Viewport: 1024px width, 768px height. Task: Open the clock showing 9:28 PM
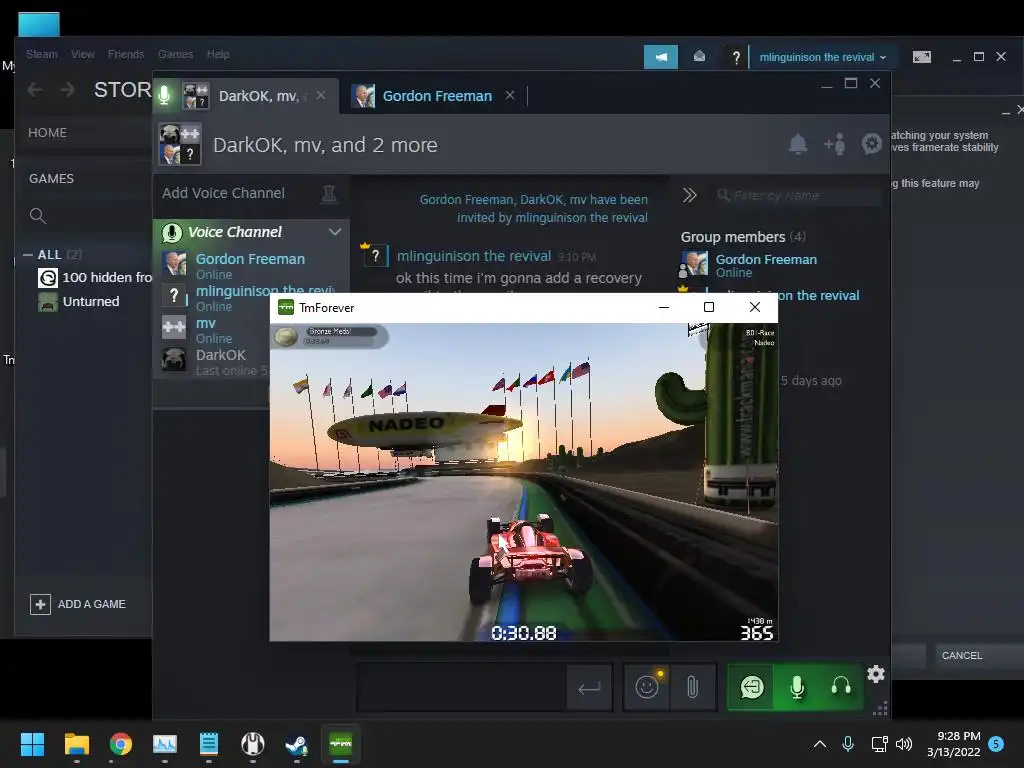pyautogui.click(x=953, y=744)
